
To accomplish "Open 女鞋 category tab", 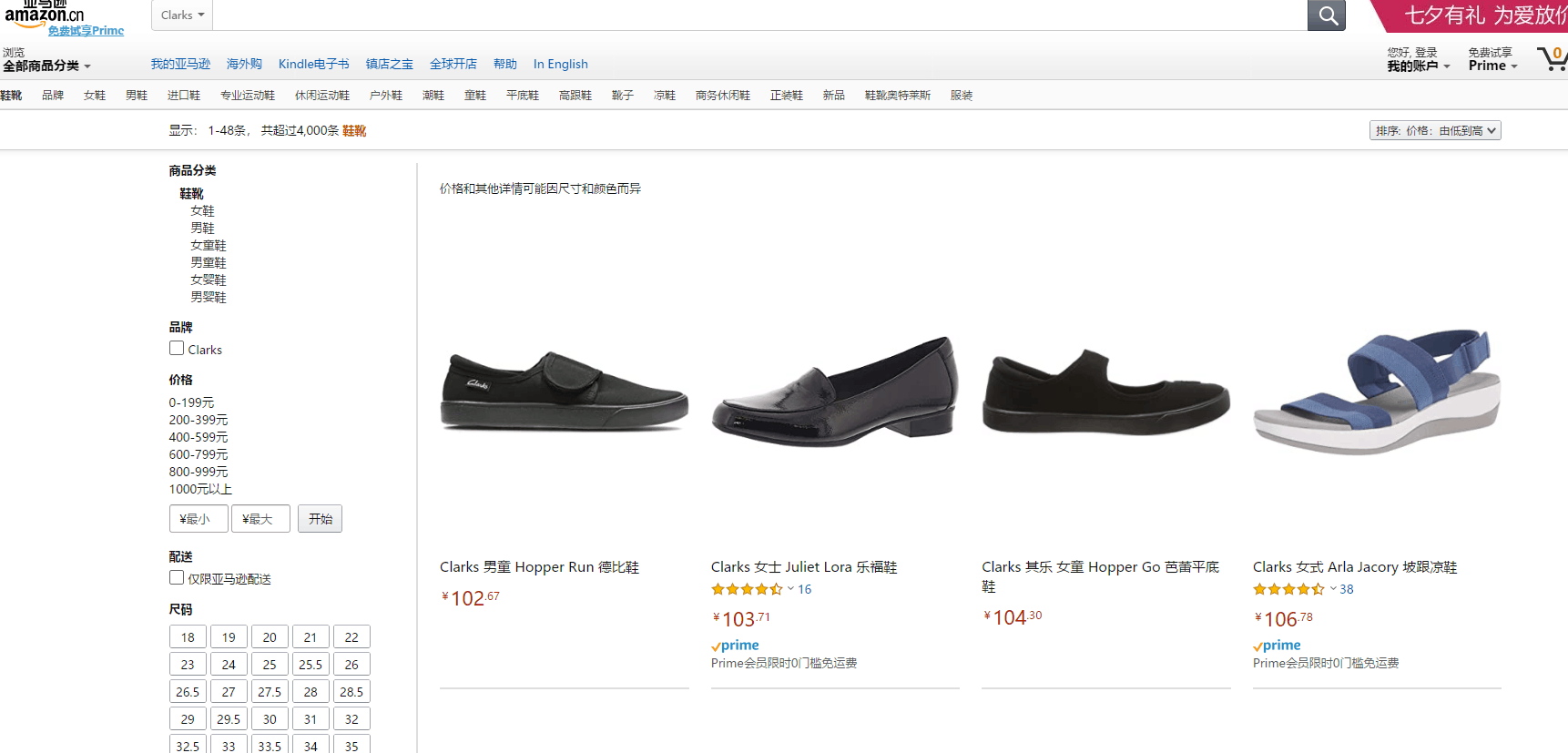I will 95,95.
